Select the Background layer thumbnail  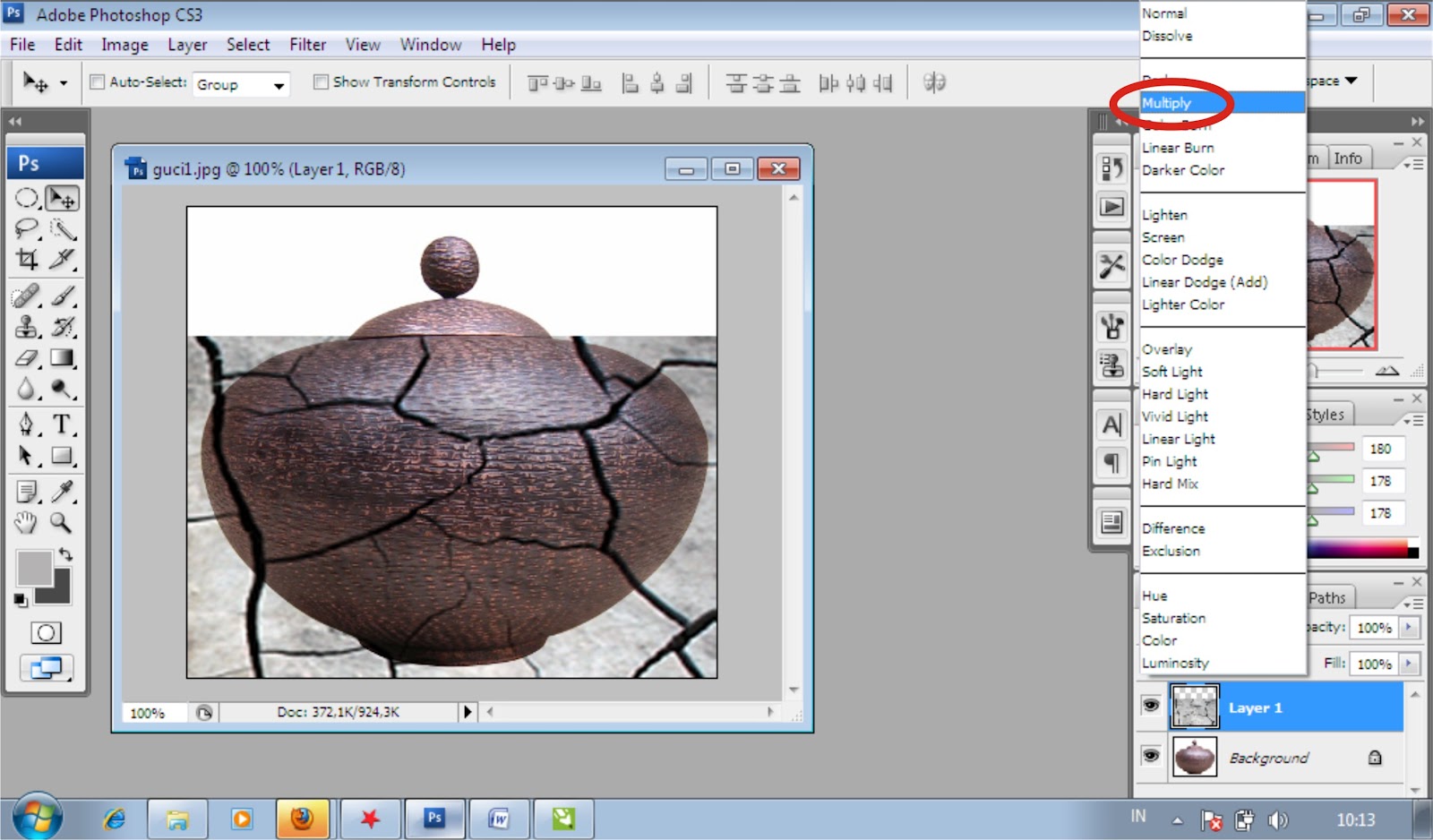[1195, 758]
